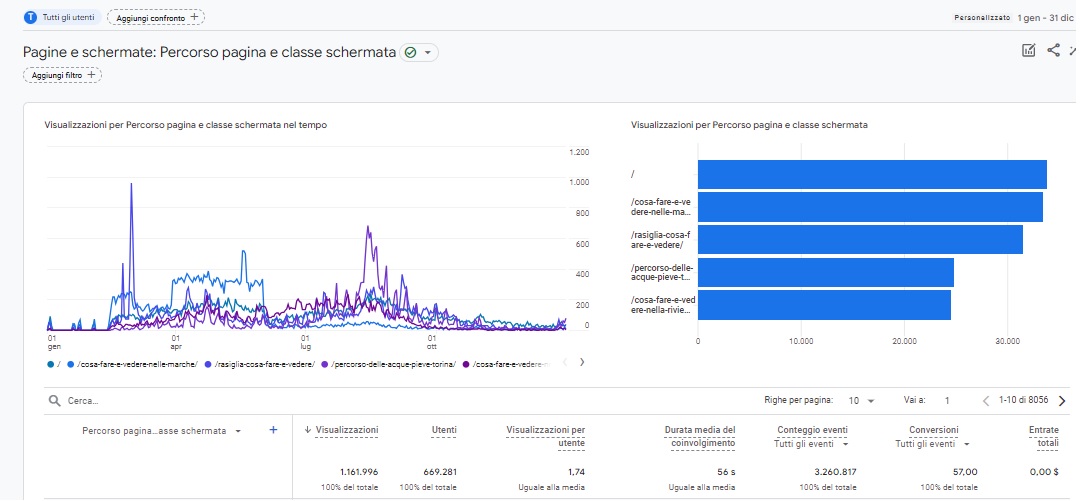Click the search magnifier icon in table
This screenshot has width=1080, height=501.
click(54, 400)
